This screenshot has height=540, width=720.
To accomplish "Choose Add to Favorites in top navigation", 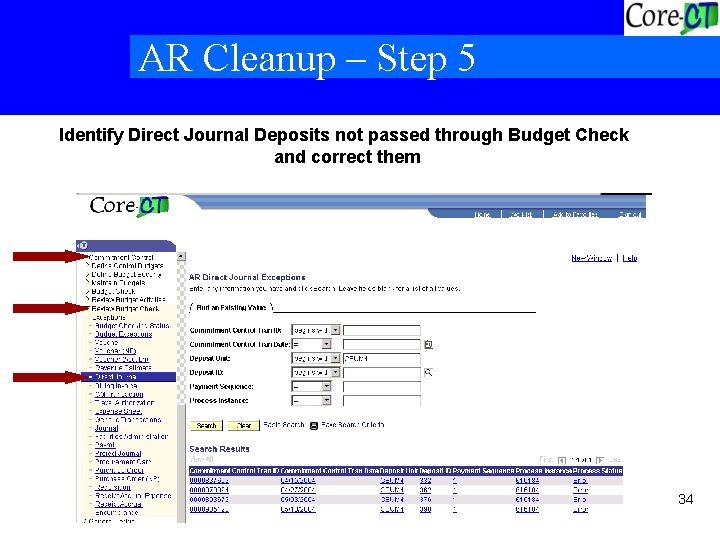I will 575,214.
